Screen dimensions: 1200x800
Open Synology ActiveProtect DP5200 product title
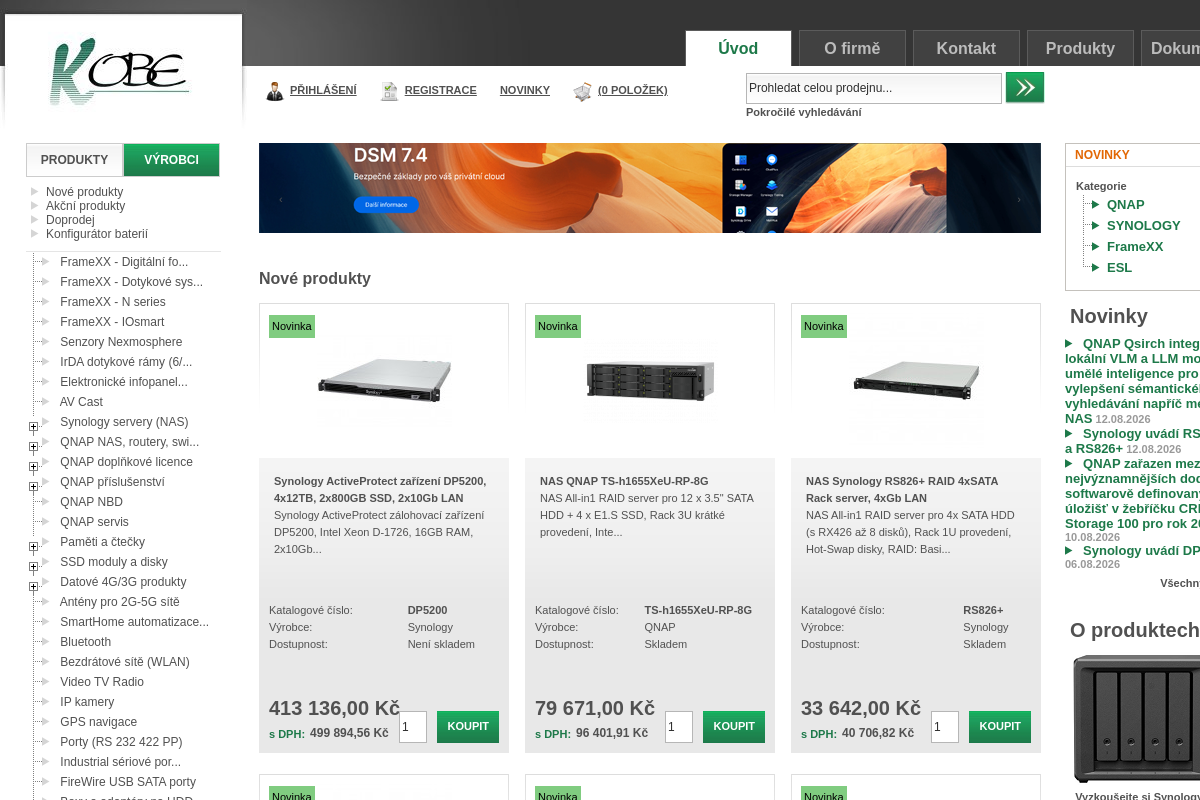pyautogui.click(x=381, y=489)
